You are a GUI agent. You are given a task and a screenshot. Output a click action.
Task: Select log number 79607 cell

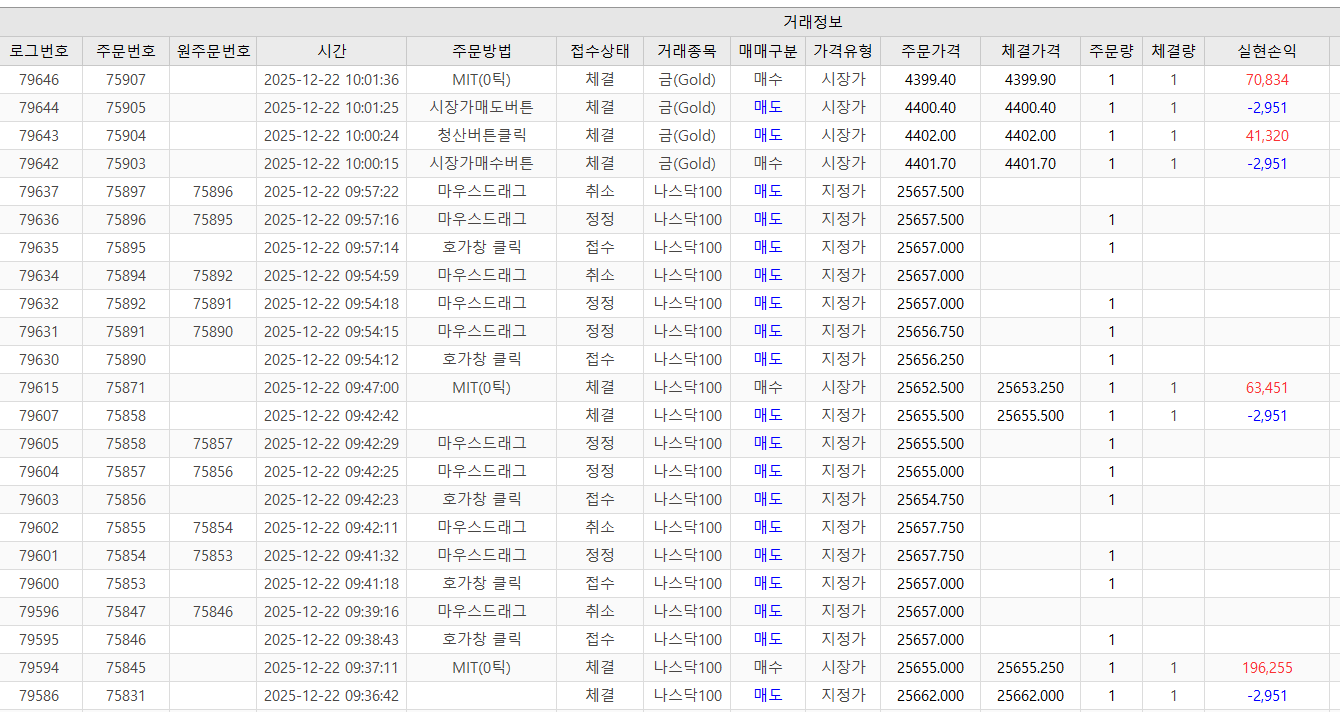point(39,416)
